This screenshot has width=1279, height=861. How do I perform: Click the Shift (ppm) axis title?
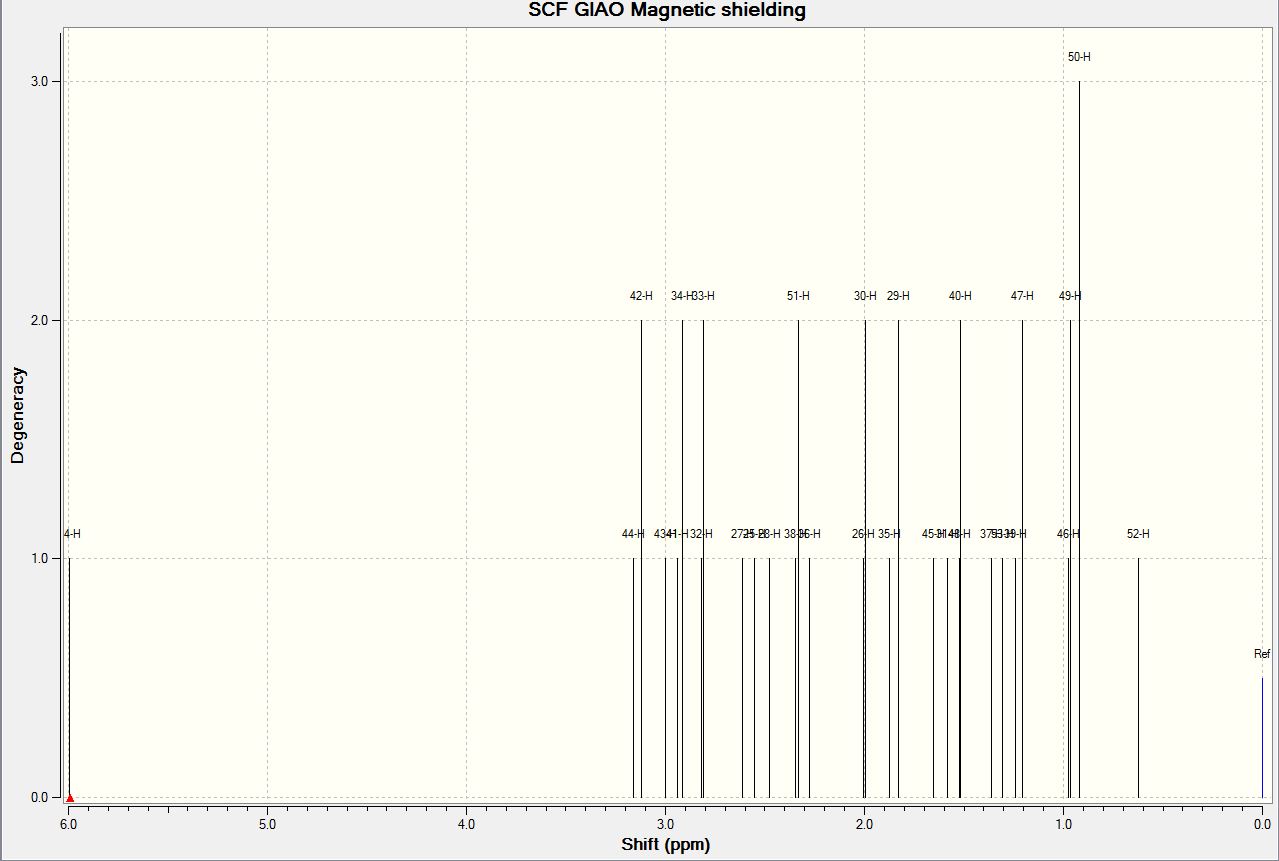pyautogui.click(x=666, y=845)
